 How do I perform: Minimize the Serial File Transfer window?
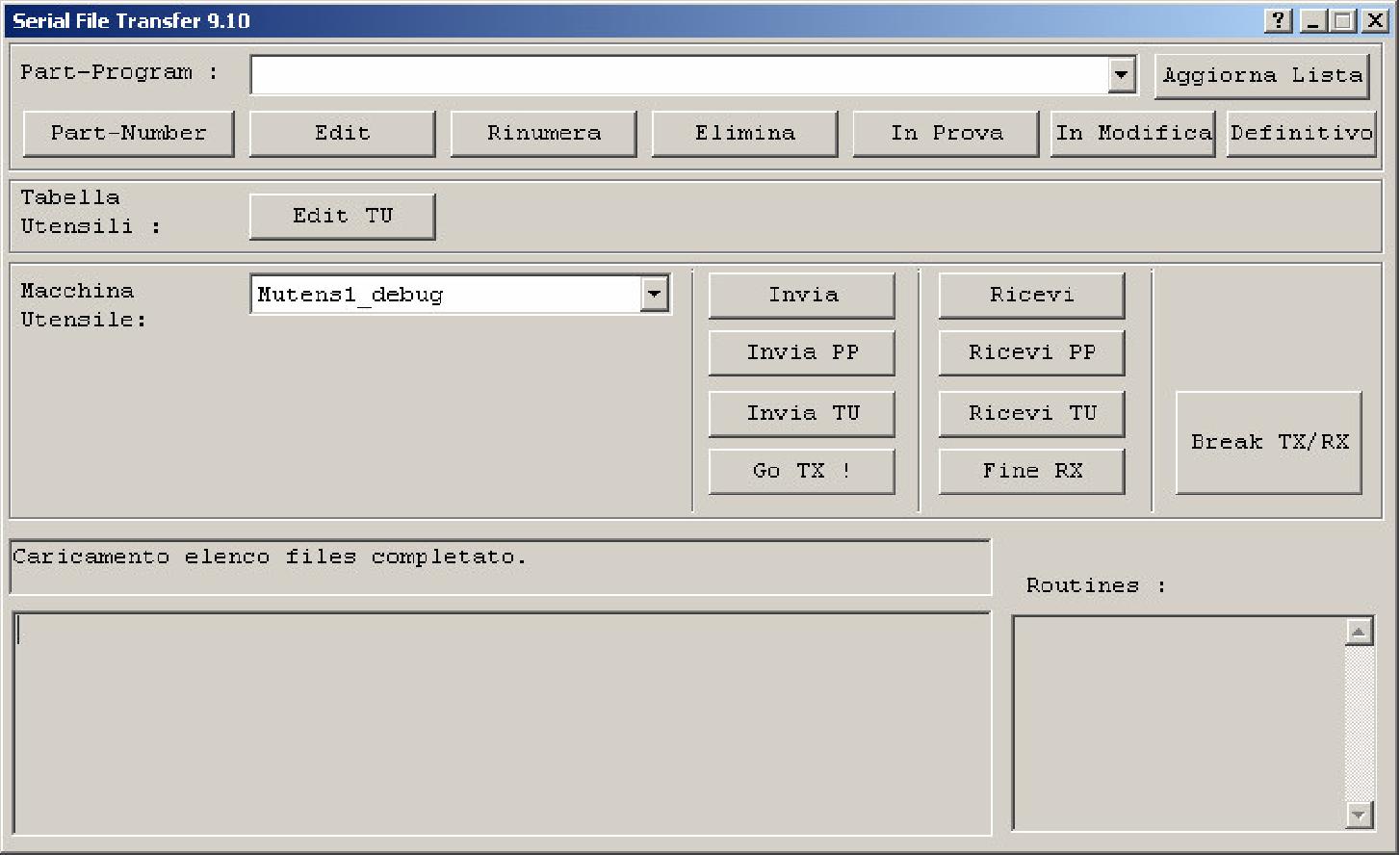(x=1314, y=20)
